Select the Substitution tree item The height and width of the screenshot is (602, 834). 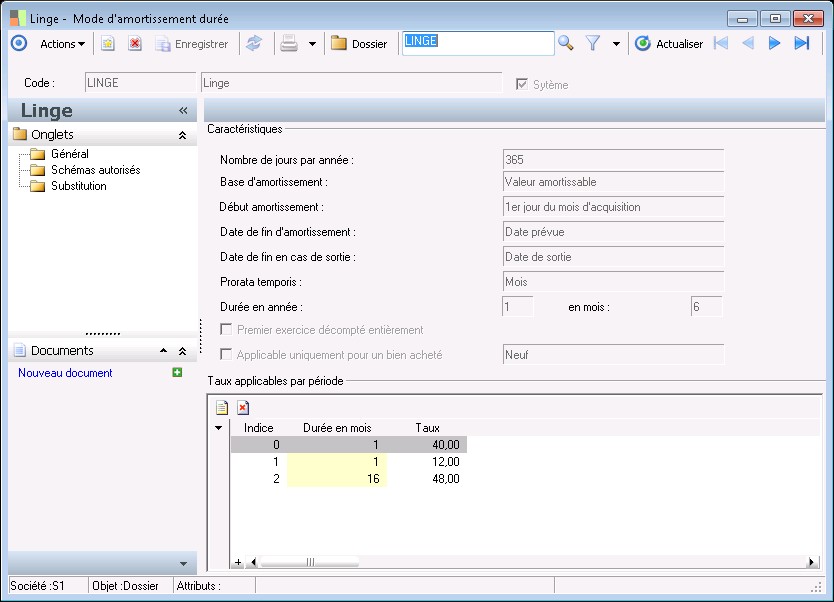pyautogui.click(x=78, y=186)
